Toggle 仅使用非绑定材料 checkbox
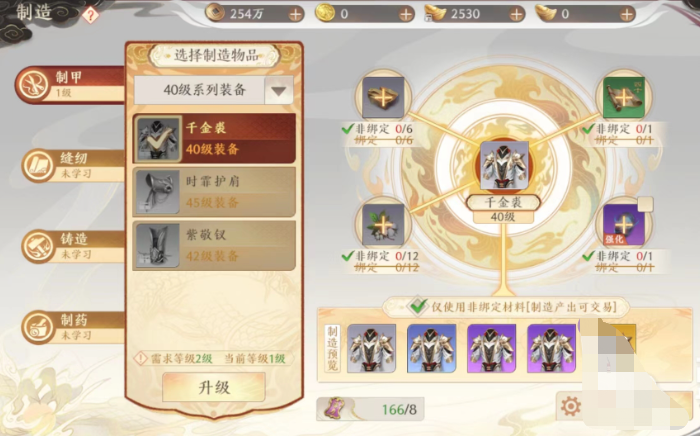 coord(418,307)
